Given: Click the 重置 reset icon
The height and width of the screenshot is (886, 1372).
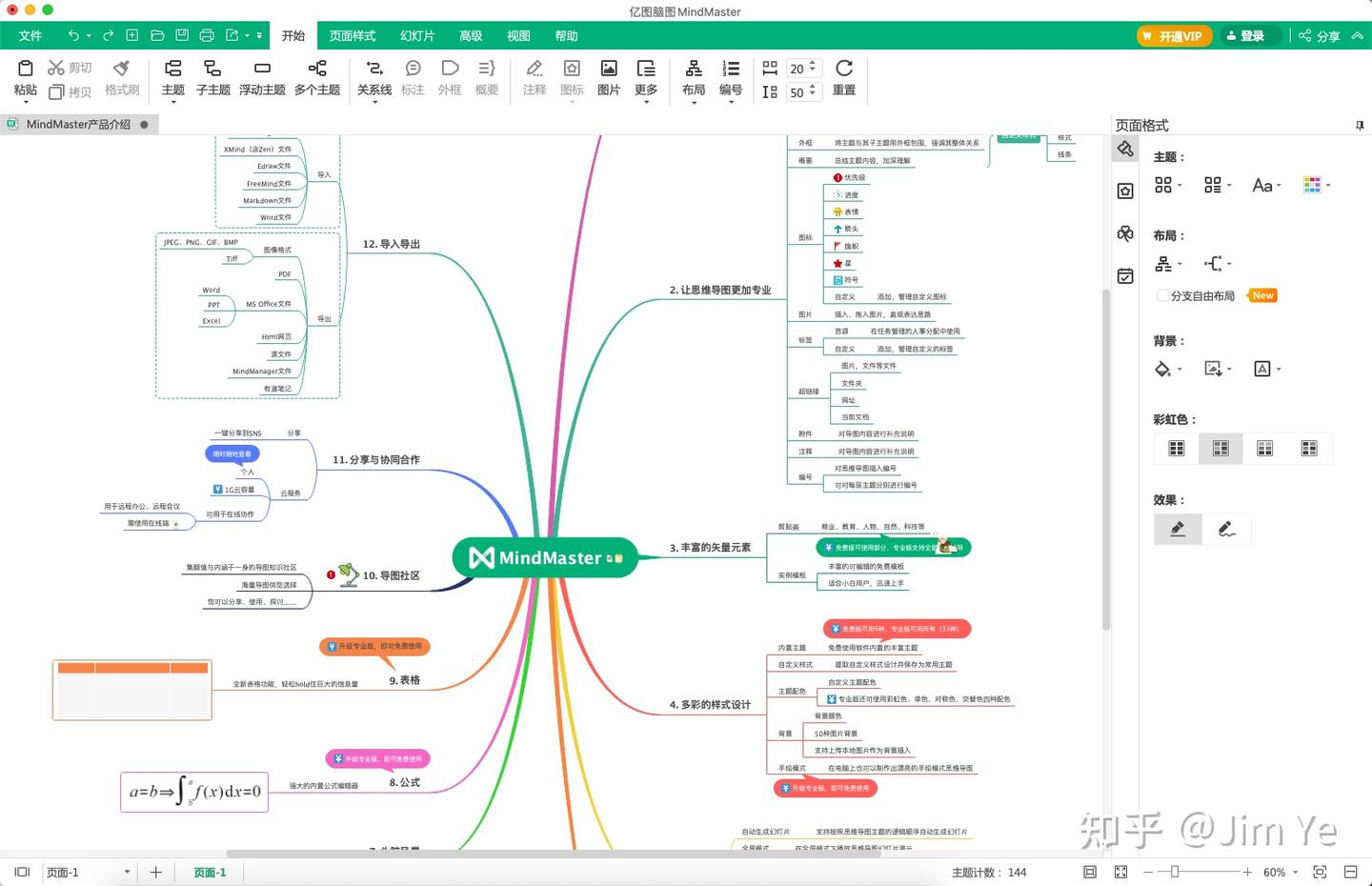Looking at the screenshot, I should 844,78.
